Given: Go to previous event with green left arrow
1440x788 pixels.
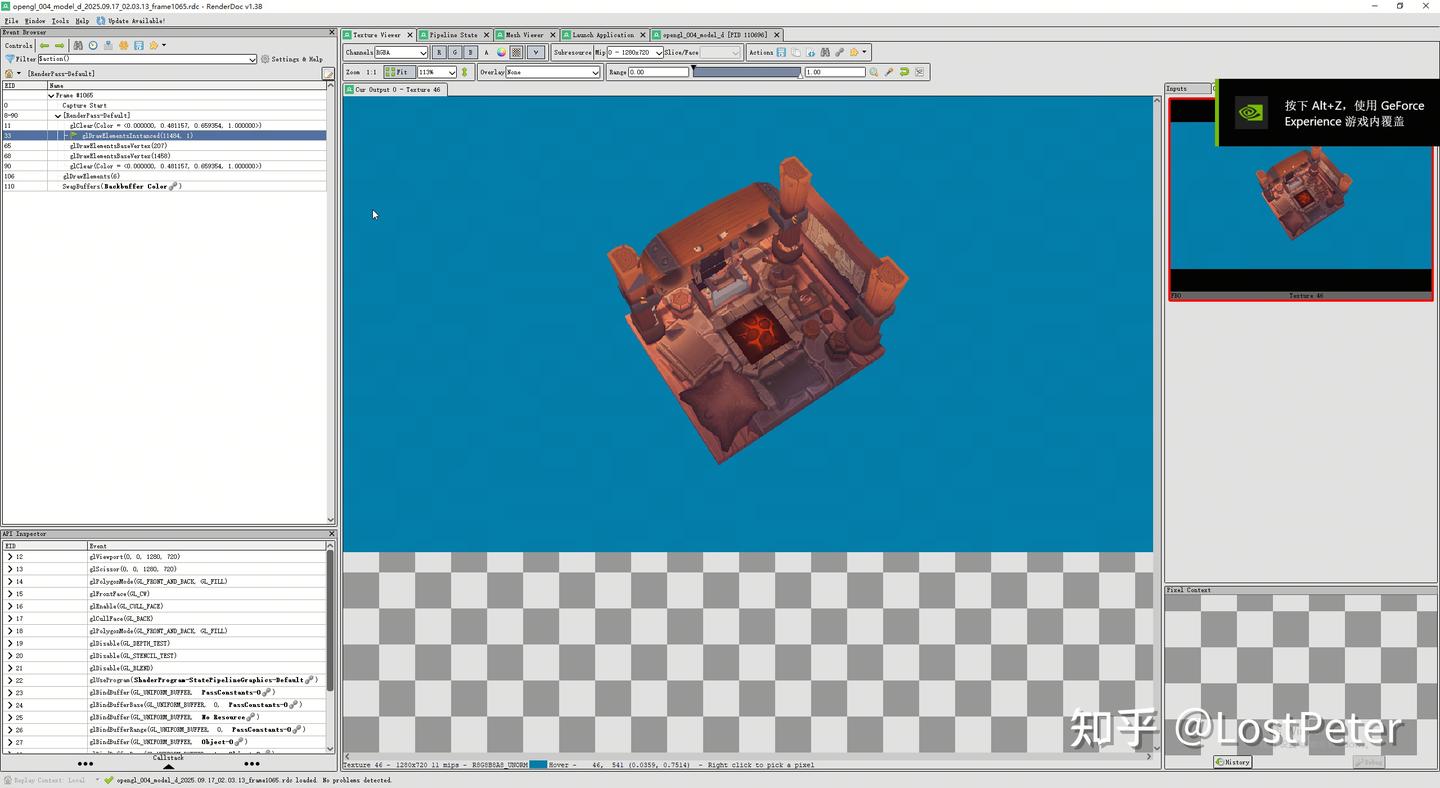Looking at the screenshot, I should click(x=44, y=45).
